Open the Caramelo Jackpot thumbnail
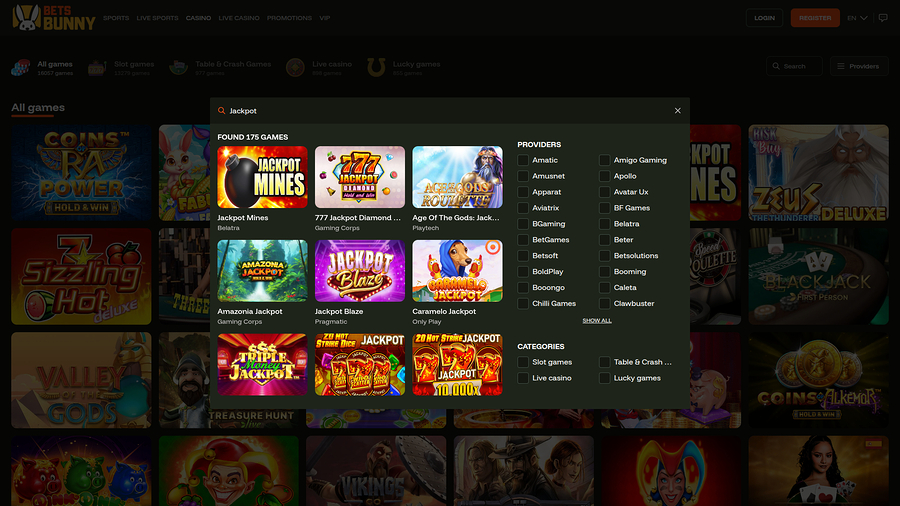Screen dimensions: 900x506 [457, 271]
